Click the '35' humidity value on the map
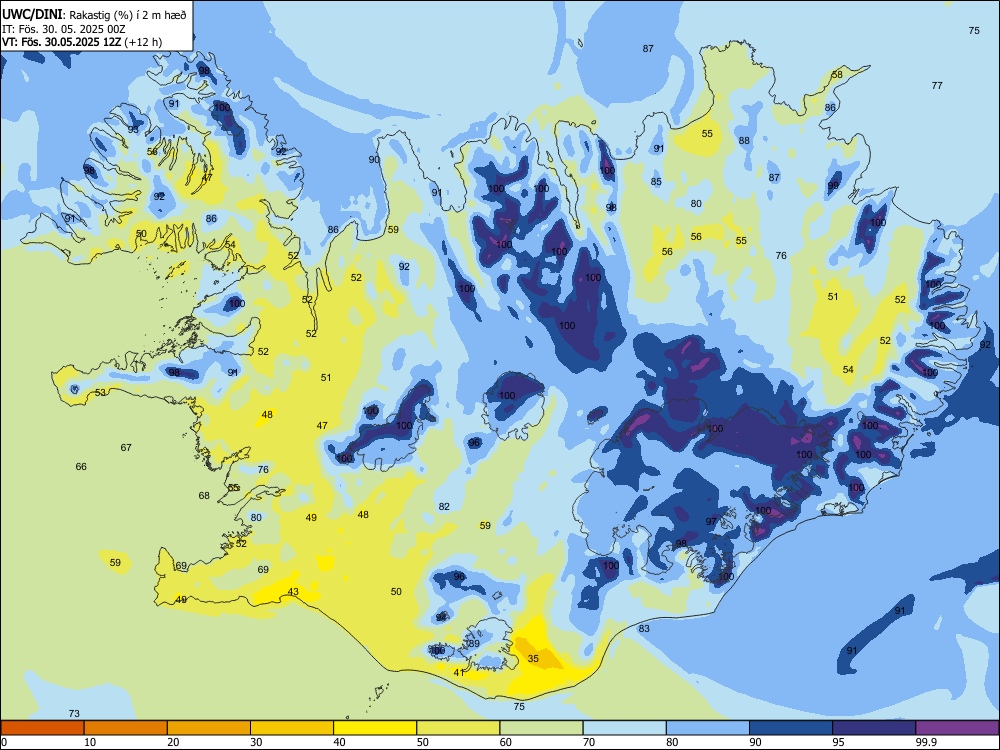Screen dimensions: 1000x750 533,658
